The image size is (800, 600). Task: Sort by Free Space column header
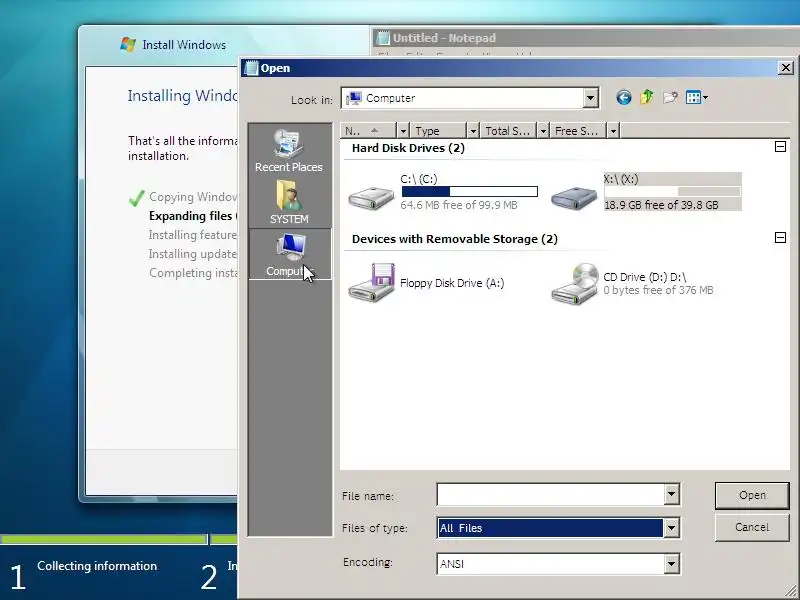(578, 131)
